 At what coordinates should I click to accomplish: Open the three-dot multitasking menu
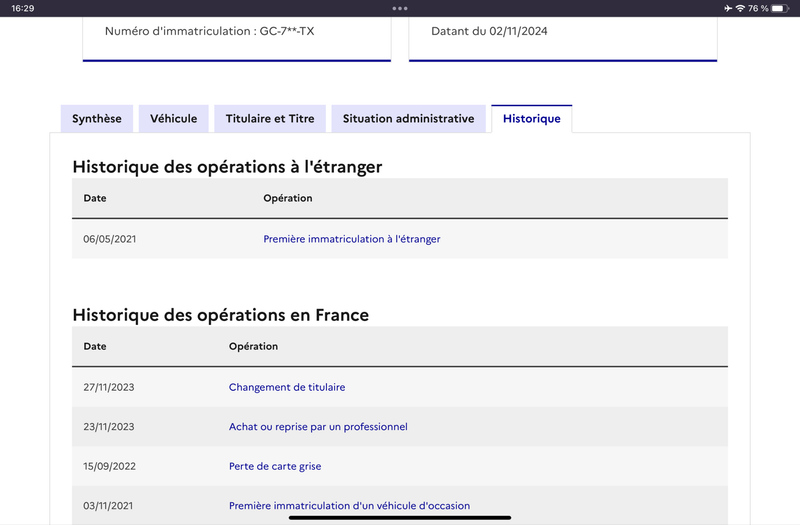[x=400, y=8]
